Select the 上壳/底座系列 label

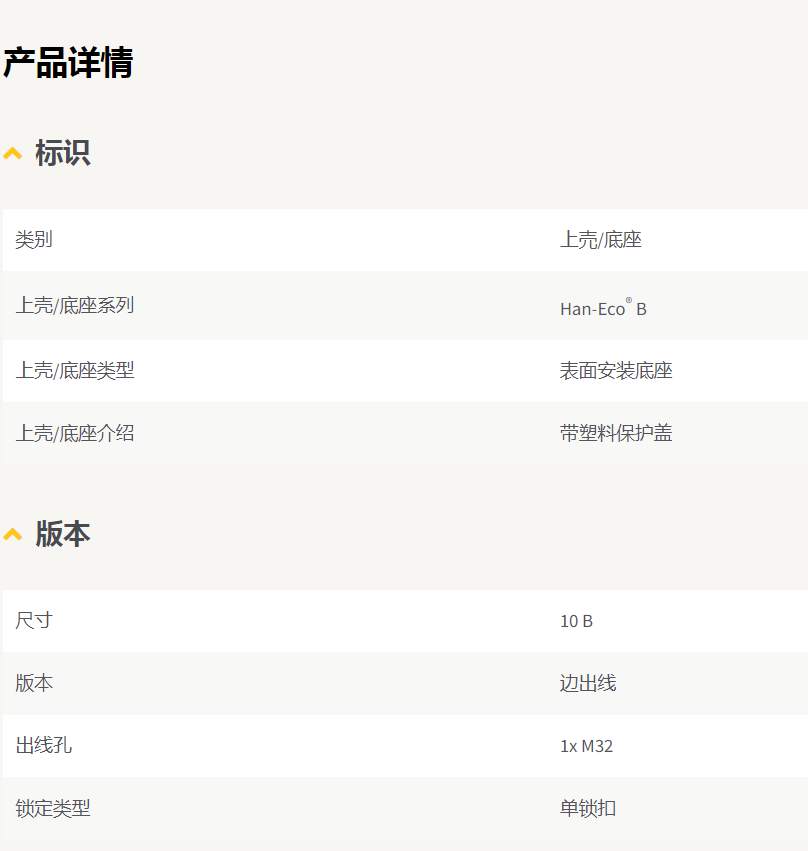[75, 306]
